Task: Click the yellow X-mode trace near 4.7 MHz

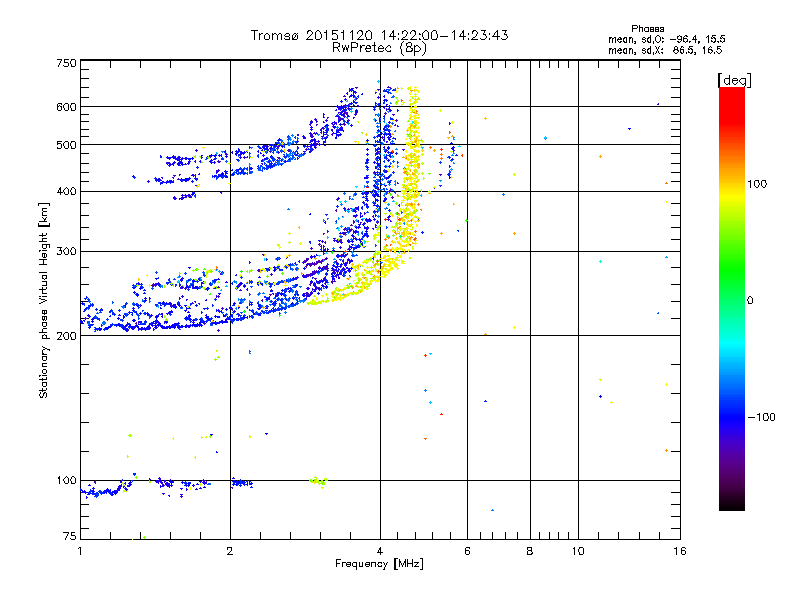Action: pos(412,168)
